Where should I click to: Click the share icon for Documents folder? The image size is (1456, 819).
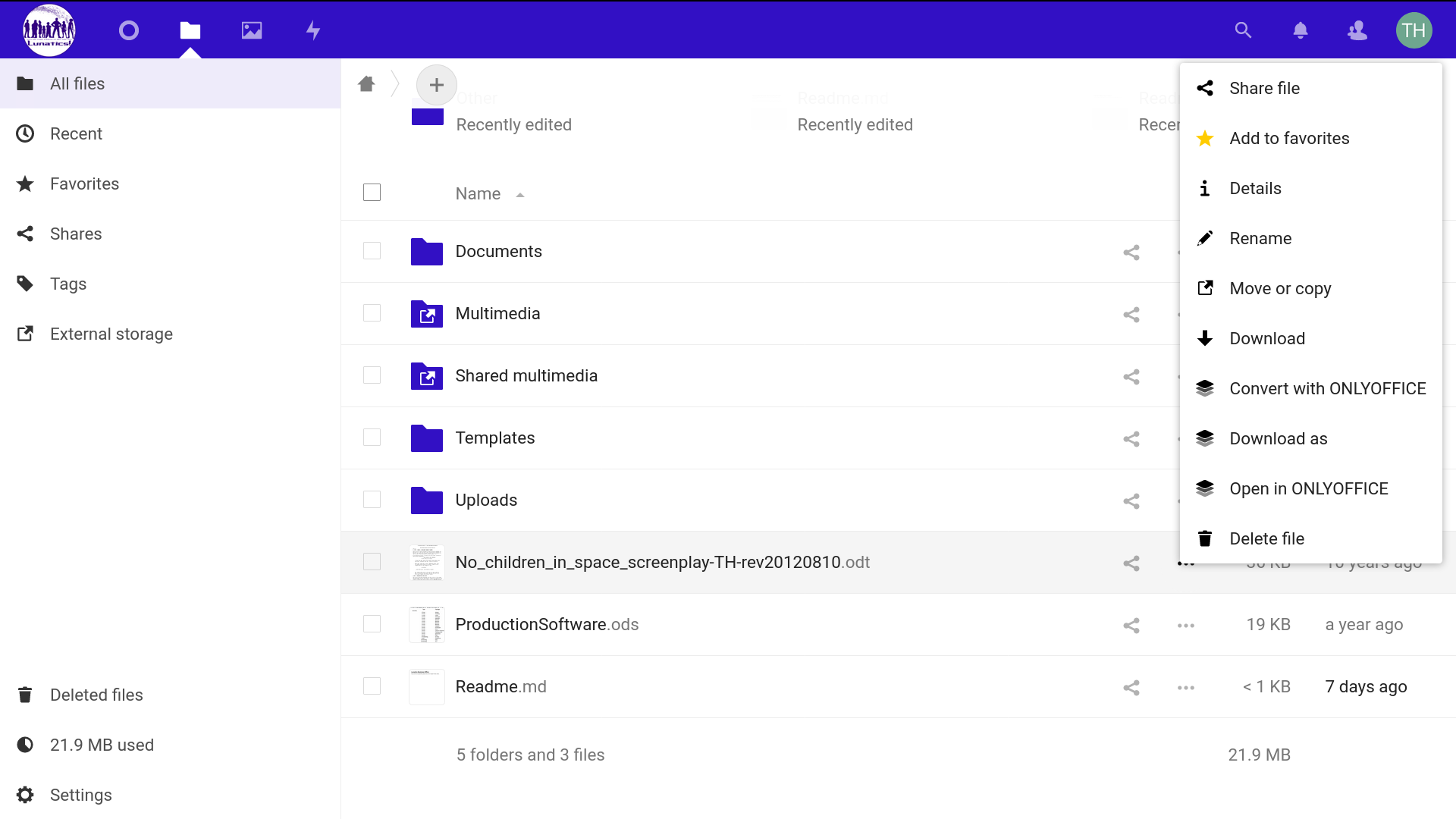click(x=1131, y=253)
